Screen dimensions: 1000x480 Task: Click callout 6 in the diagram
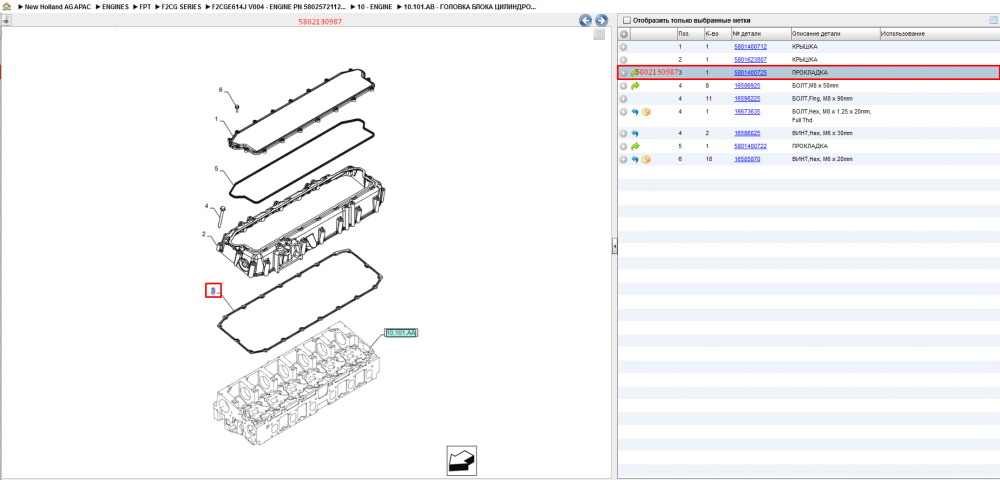point(221,90)
